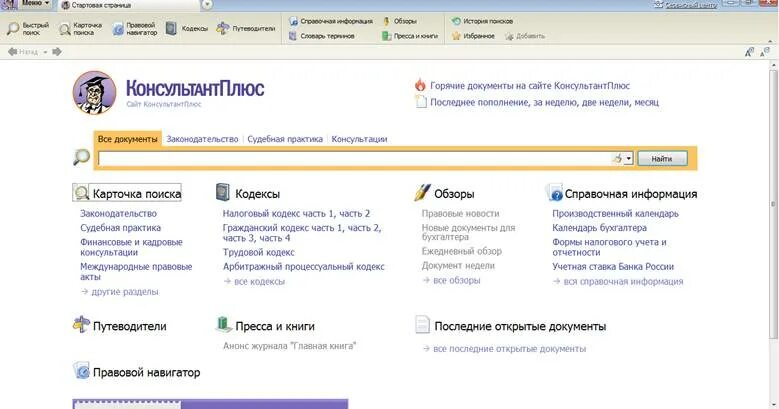Open Финансовые и кадровые консультации link
Screen dimensions: 779x409
pyautogui.click(x=131, y=247)
